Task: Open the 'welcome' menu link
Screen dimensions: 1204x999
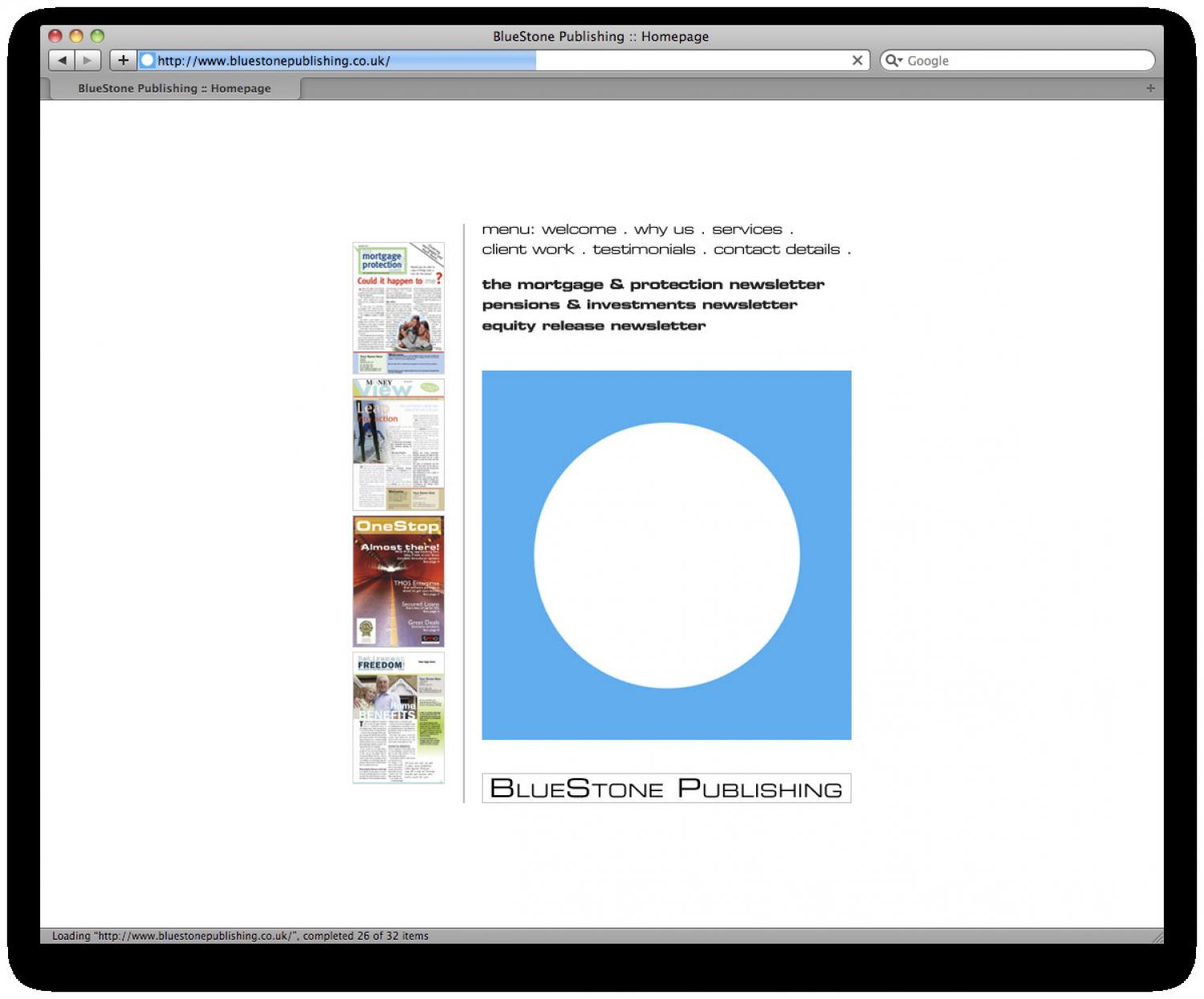Action: coord(579,229)
